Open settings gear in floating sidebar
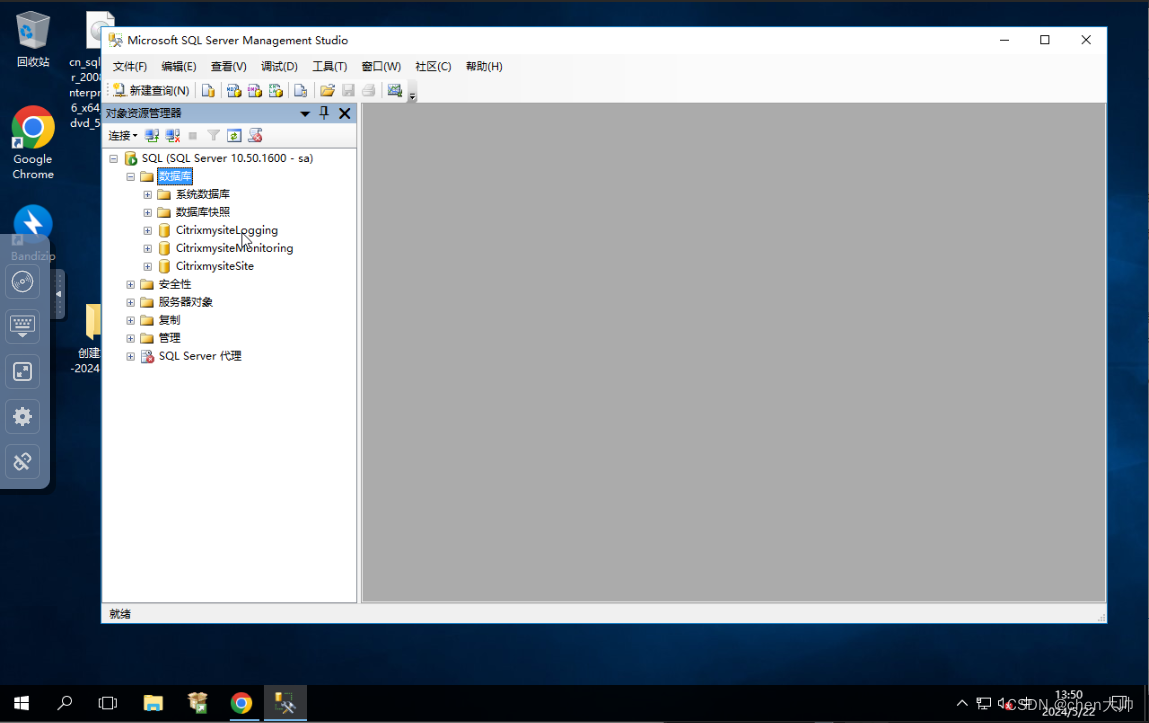Image resolution: width=1149 pixels, height=723 pixels. (x=23, y=417)
